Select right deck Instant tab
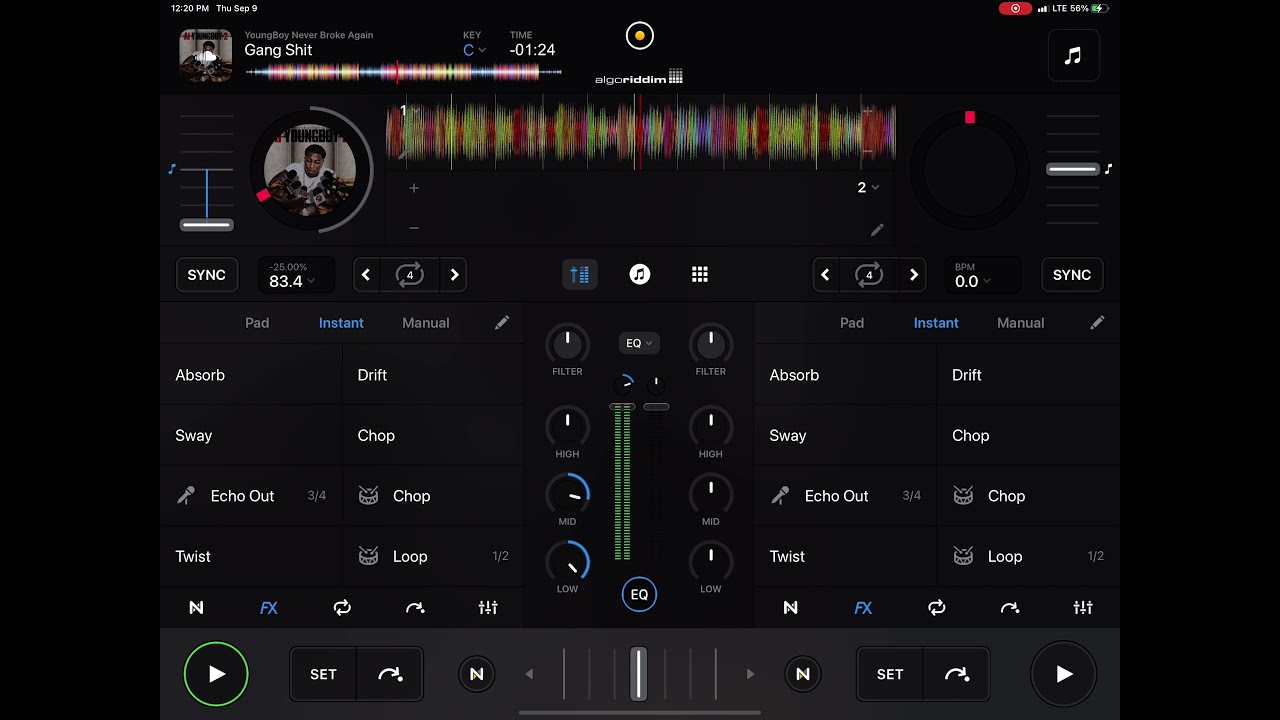Image resolution: width=1280 pixels, height=720 pixels. (x=936, y=323)
